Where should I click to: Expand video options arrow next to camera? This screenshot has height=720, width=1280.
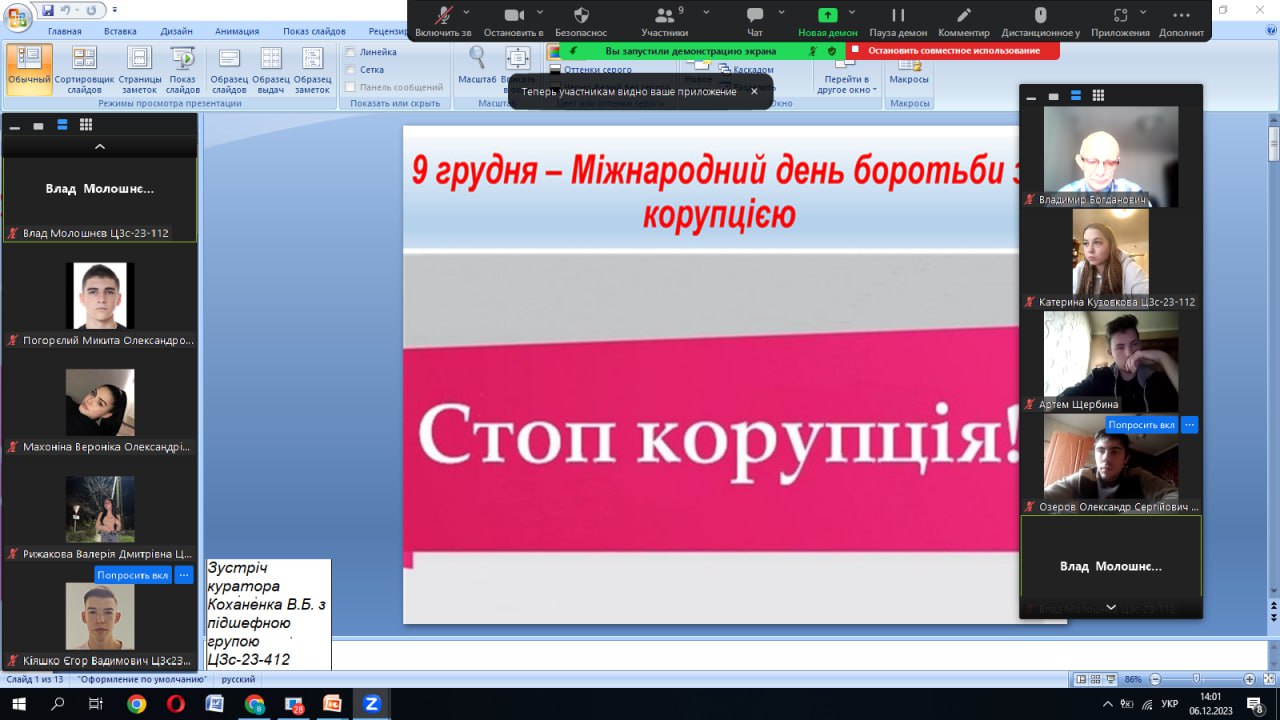[x=540, y=12]
